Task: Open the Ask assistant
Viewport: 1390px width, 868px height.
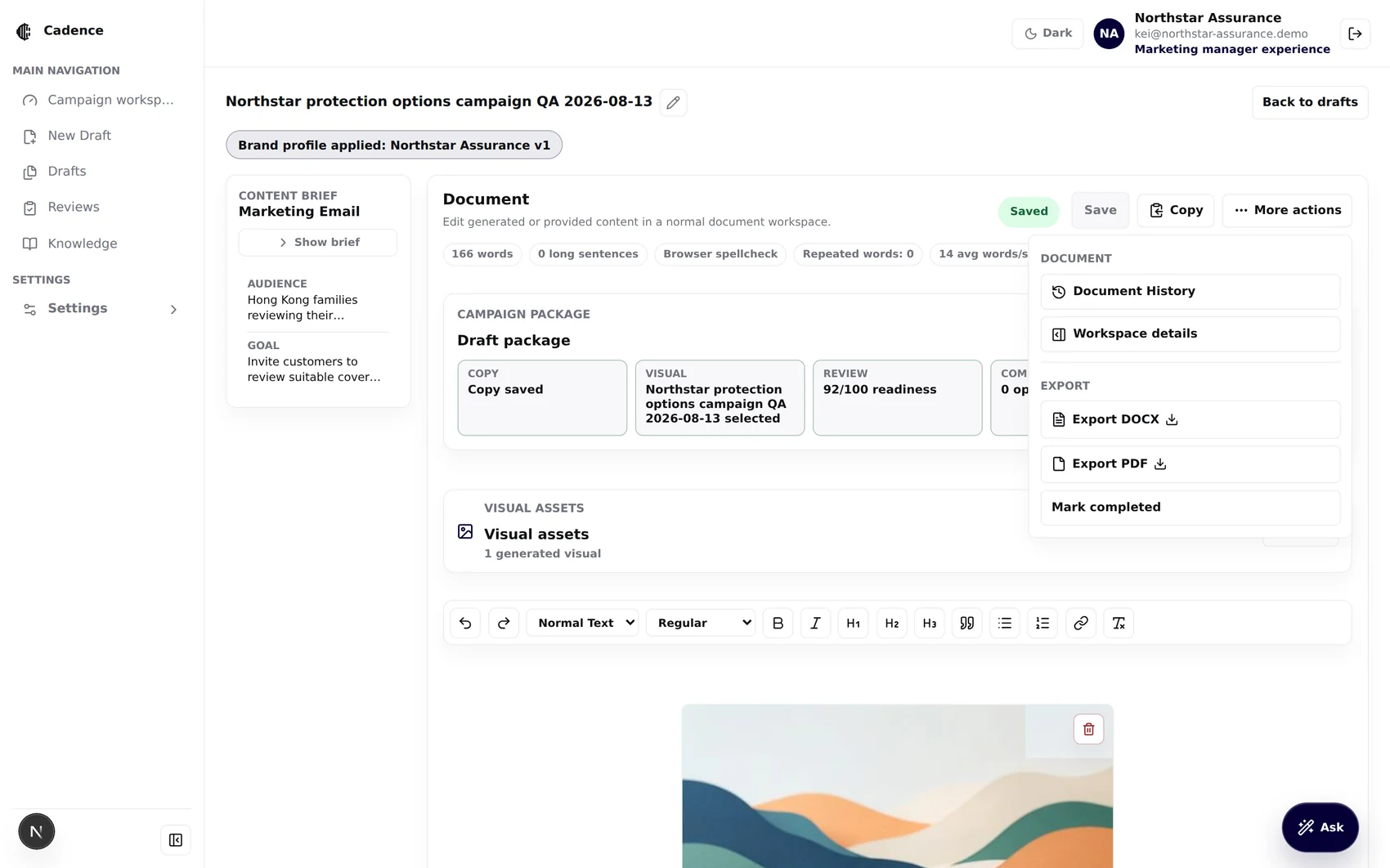Action: pyautogui.click(x=1320, y=827)
